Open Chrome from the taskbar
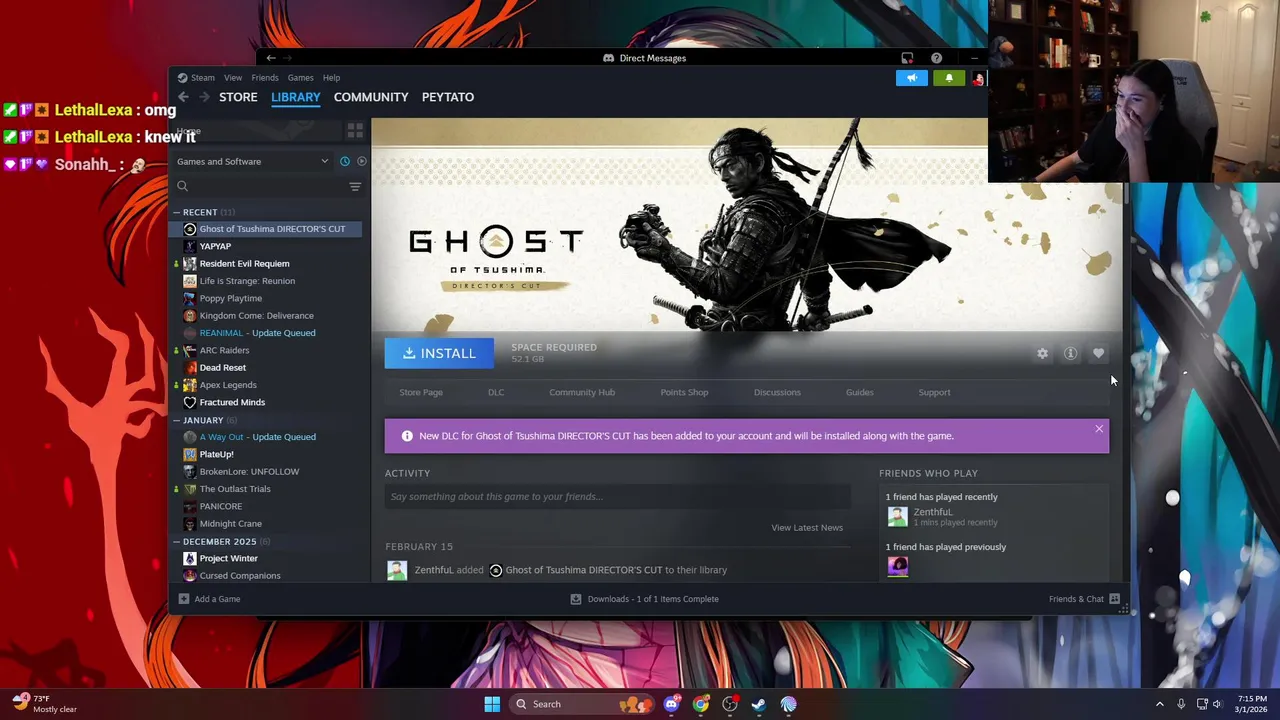Screen dimensions: 1280x720 pyautogui.click(x=701, y=704)
